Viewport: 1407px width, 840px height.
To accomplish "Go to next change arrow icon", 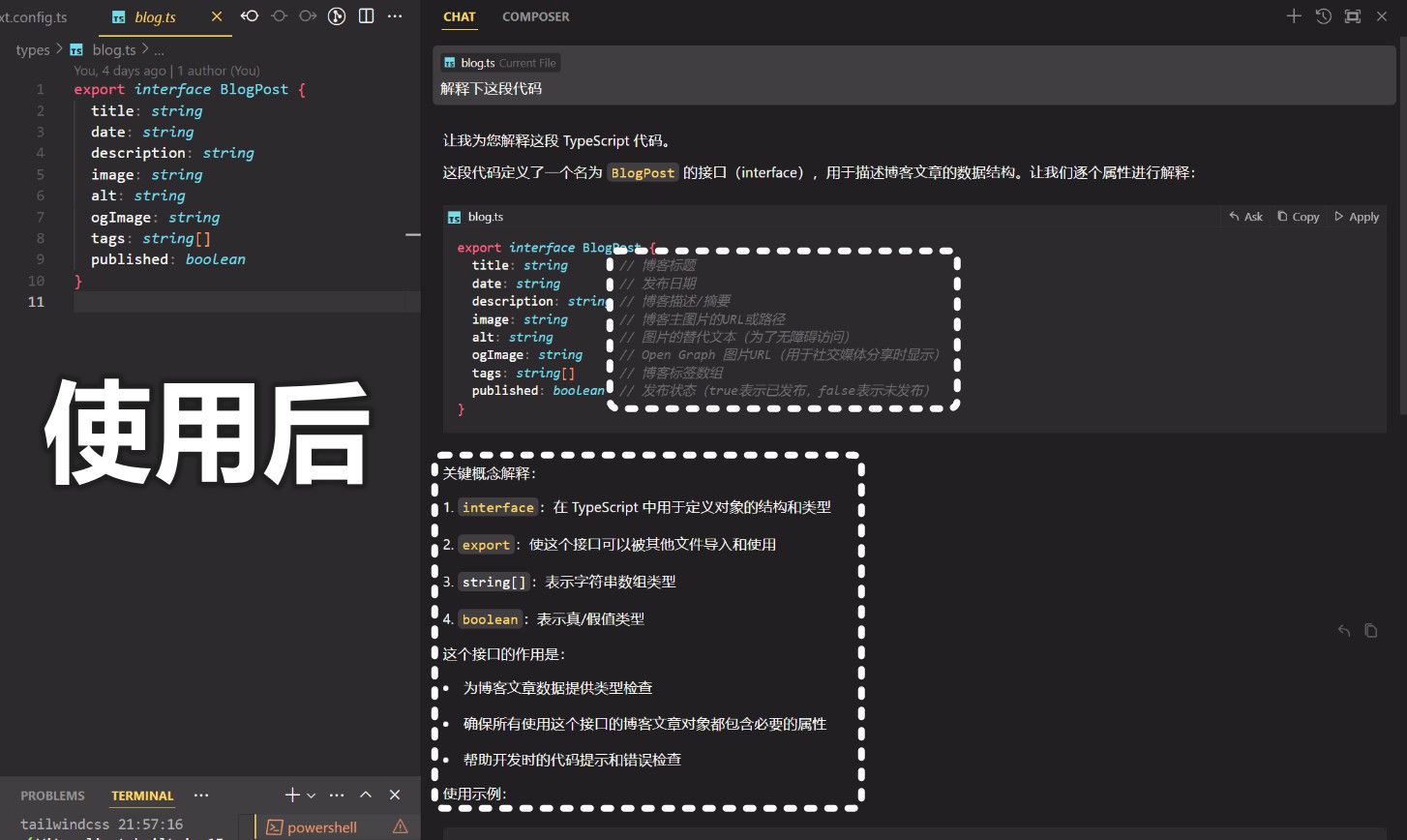I will coord(308,16).
